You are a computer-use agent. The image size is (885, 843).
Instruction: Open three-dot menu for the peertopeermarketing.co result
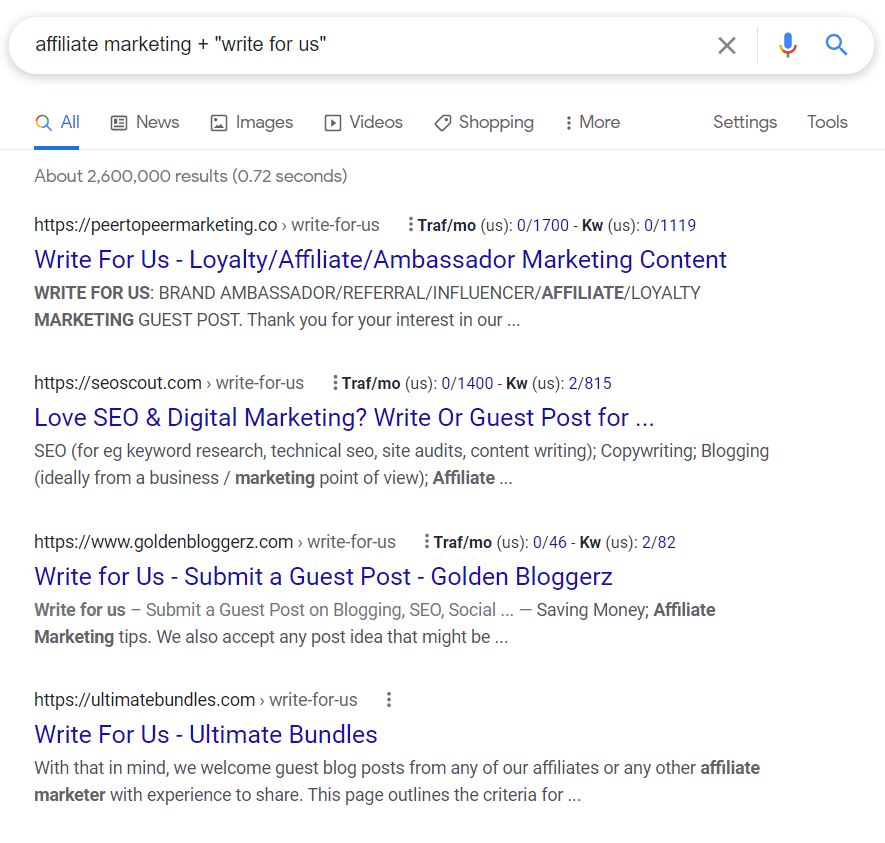coord(410,225)
